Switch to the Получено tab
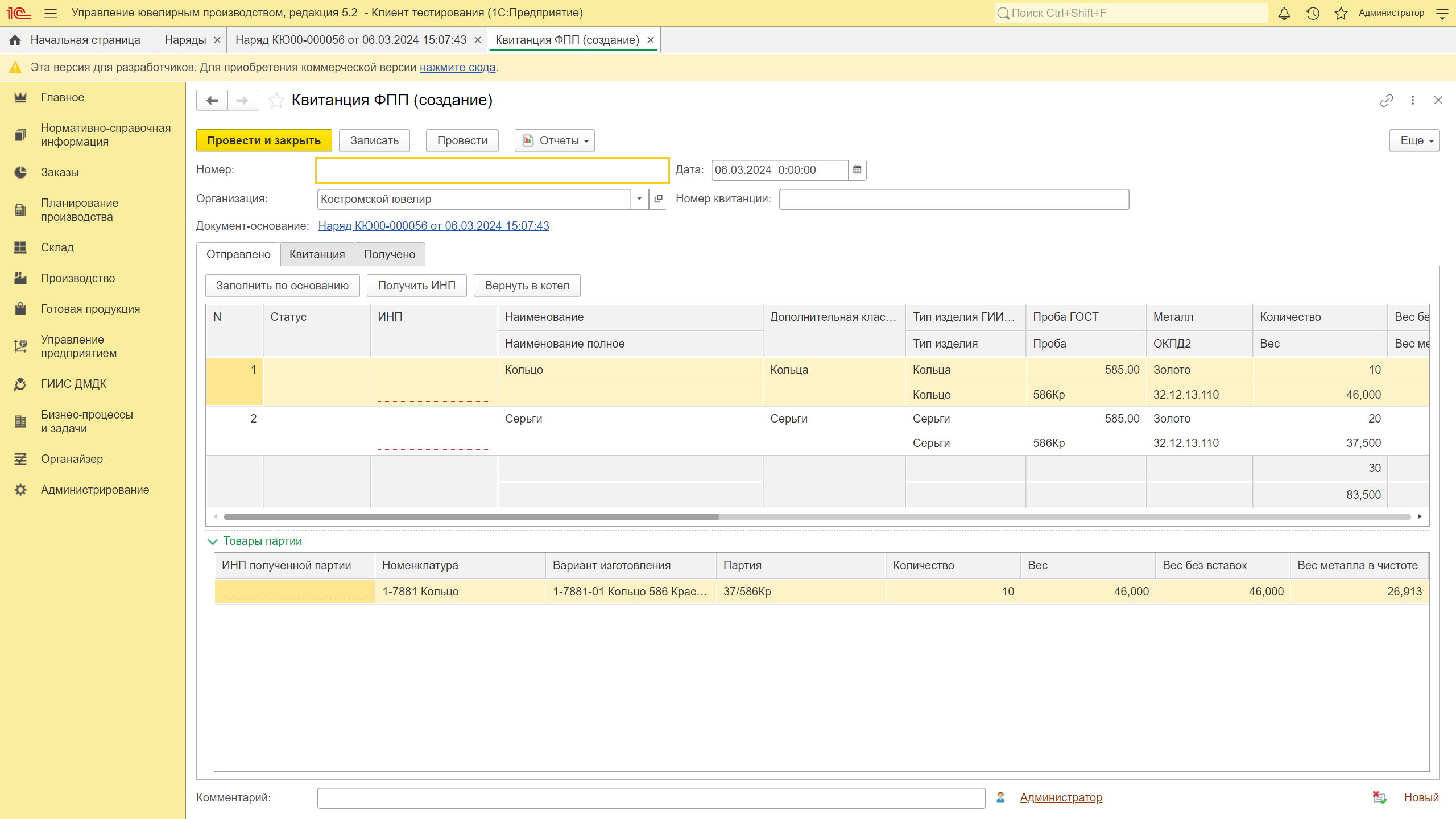The height and width of the screenshot is (819, 1456). coord(390,254)
